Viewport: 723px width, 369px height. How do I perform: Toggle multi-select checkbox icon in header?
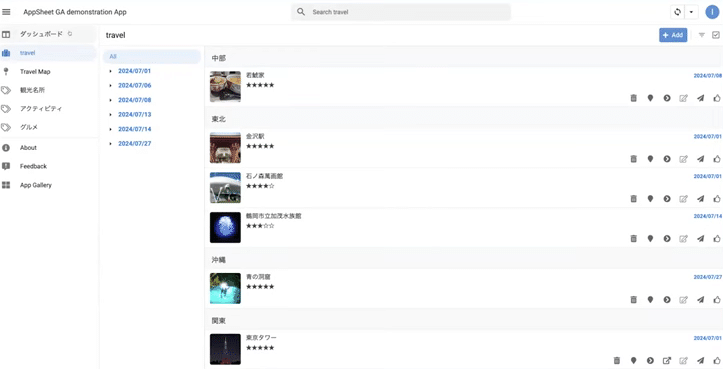[x=716, y=35]
